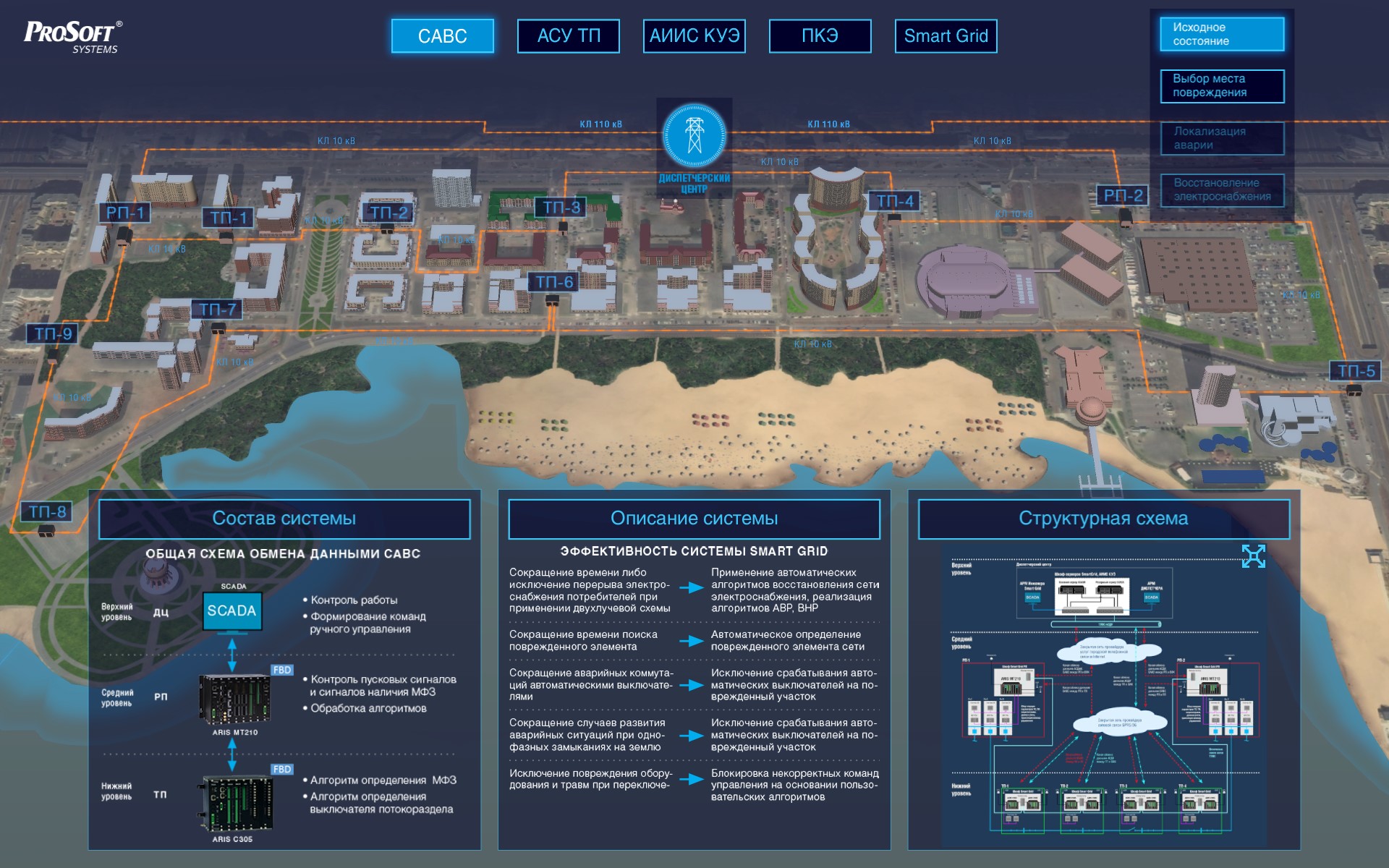Open the АСУ ТП tab
Image resolution: width=1389 pixels, height=868 pixels.
coord(568,36)
